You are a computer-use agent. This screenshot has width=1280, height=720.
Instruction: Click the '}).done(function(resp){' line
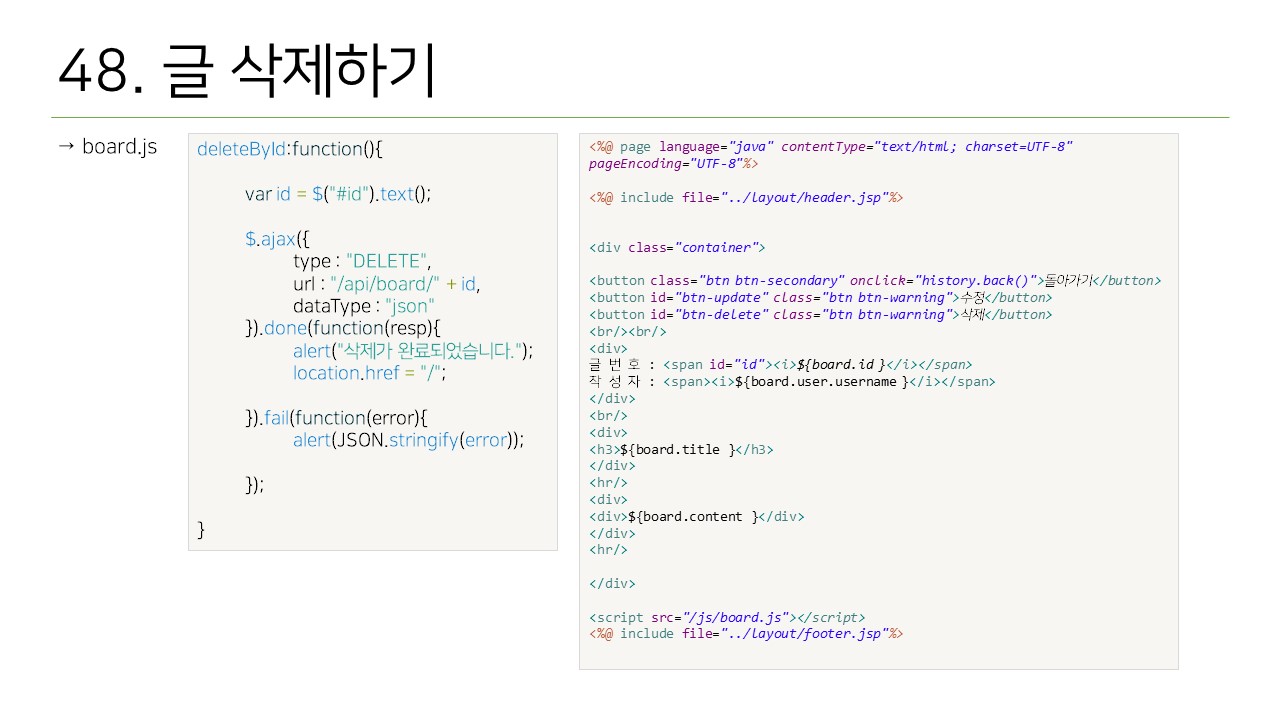point(343,328)
